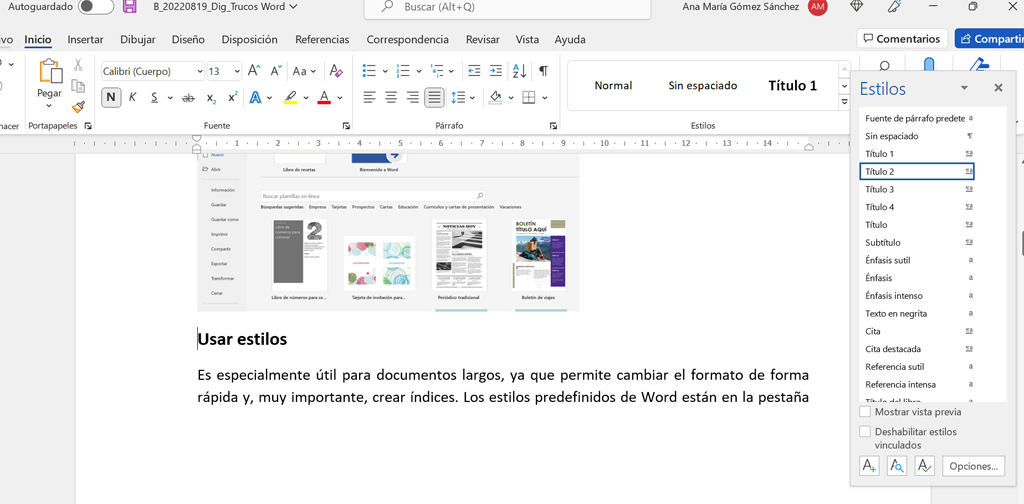Screen dimensions: 1024x504
Task: Open the red font color dropdown arrow
Action: 340,98
